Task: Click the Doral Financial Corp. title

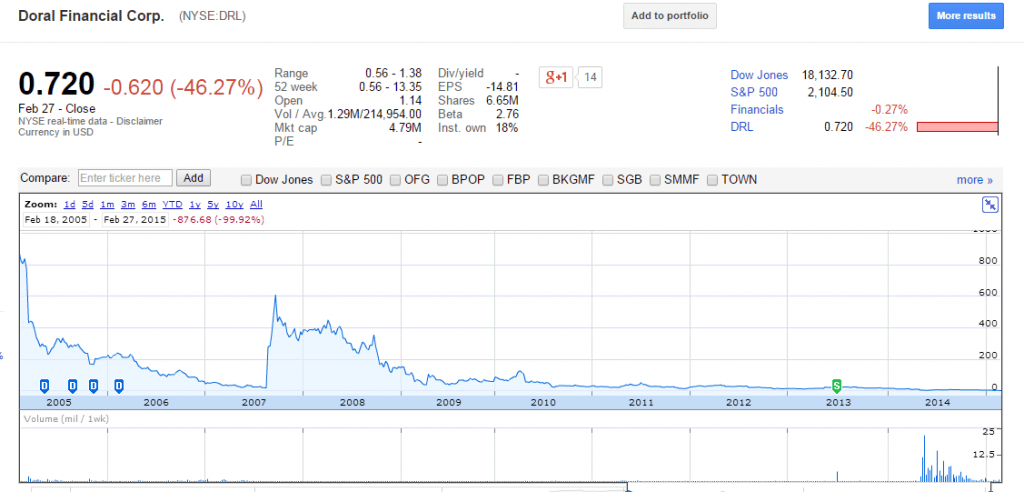Action: tap(91, 16)
